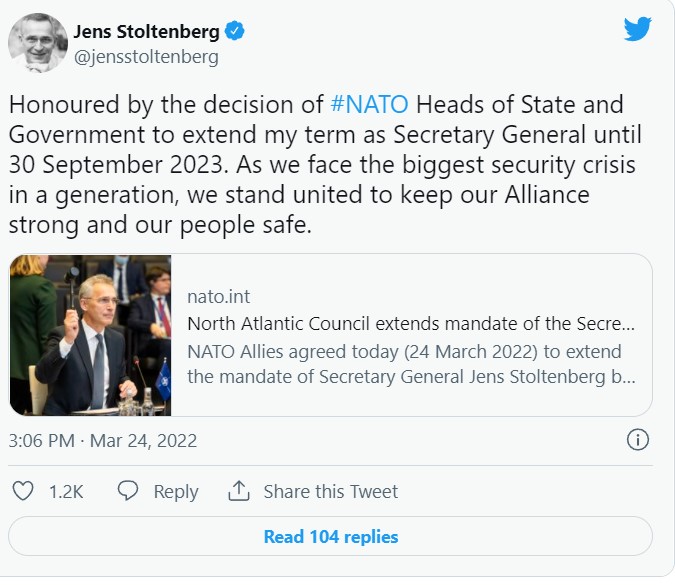The image size is (675, 585).
Task: Open the NATO article preview photo
Action: coord(91,335)
